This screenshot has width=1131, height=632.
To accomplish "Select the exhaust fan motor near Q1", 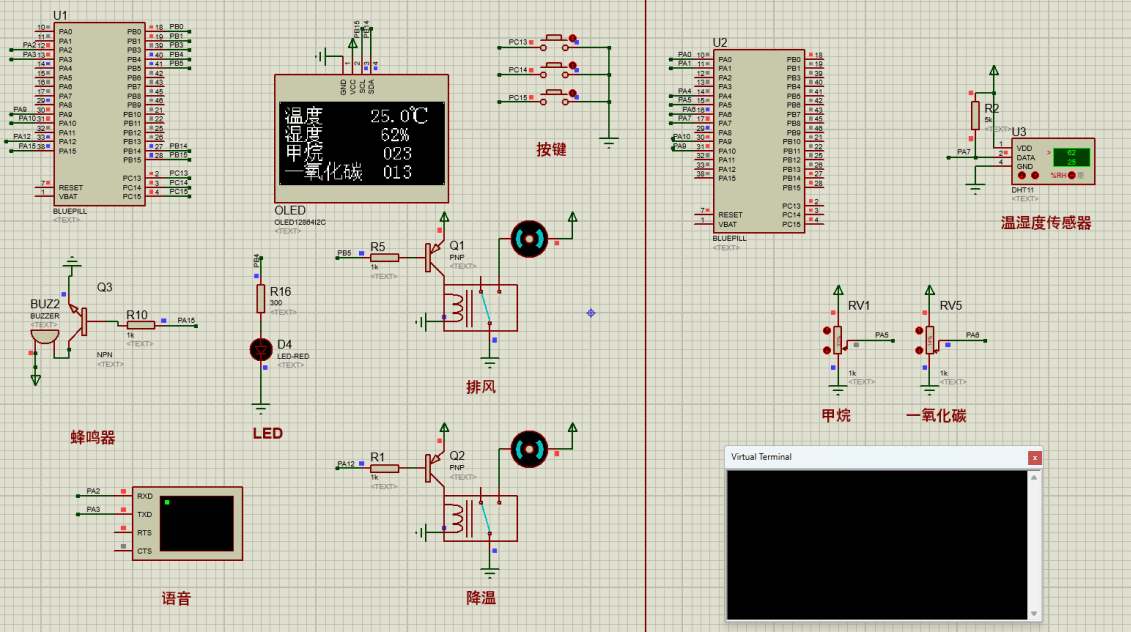I will [529, 238].
